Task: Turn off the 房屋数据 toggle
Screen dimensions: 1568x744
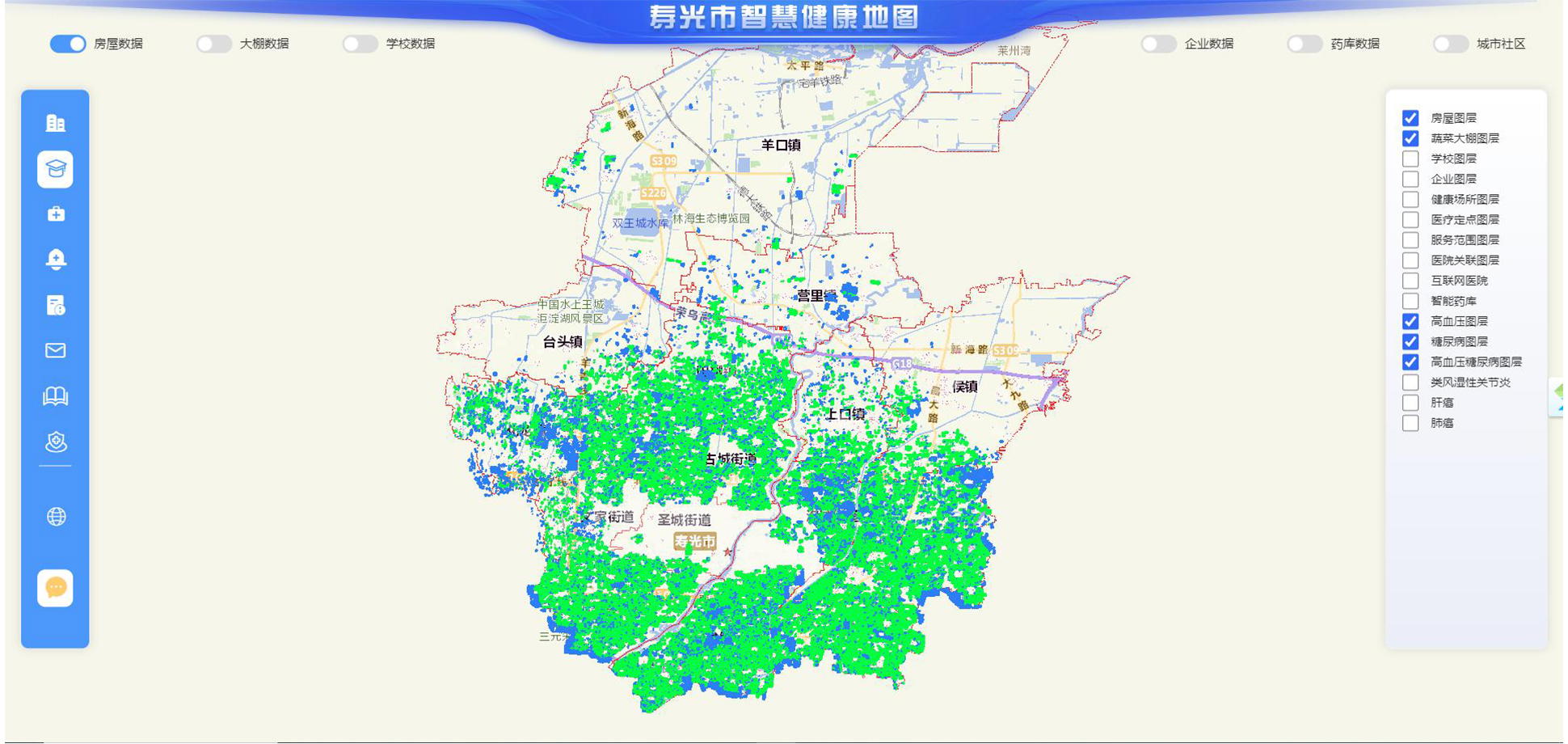Action: click(66, 44)
